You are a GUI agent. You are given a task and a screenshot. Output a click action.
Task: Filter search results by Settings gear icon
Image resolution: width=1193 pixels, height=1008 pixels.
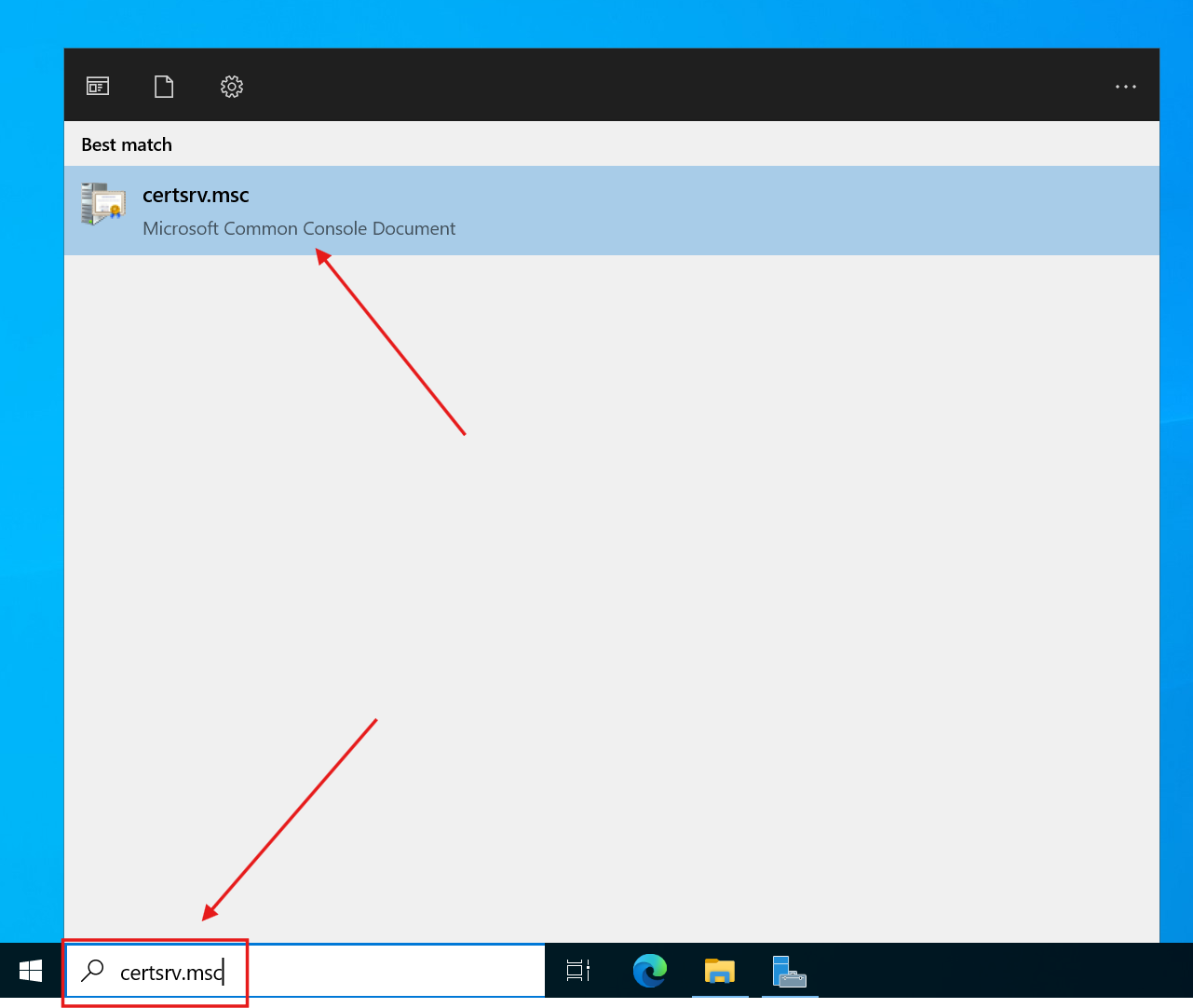pyautogui.click(x=232, y=87)
